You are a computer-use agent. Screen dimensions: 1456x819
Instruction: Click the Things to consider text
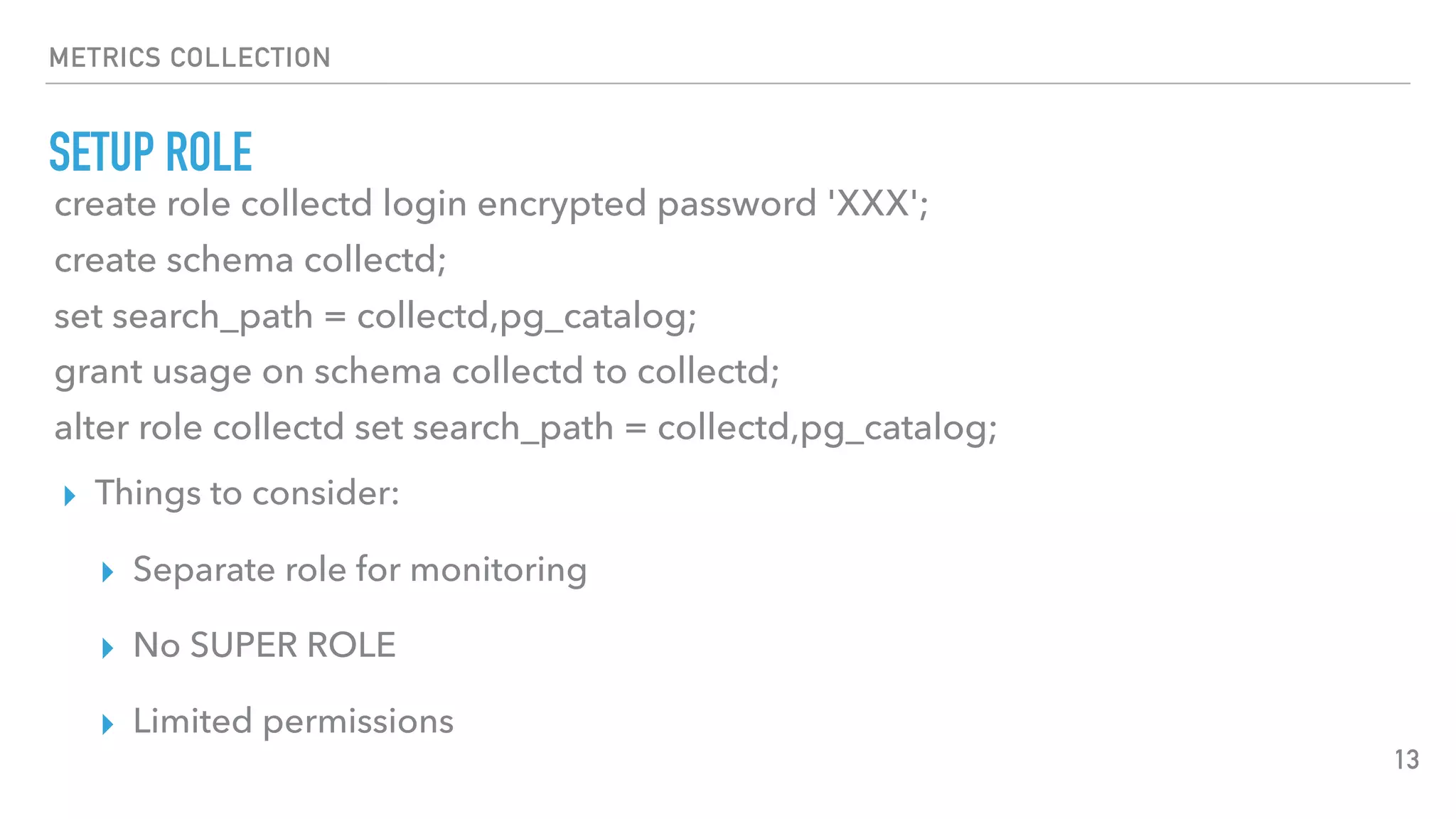(247, 493)
